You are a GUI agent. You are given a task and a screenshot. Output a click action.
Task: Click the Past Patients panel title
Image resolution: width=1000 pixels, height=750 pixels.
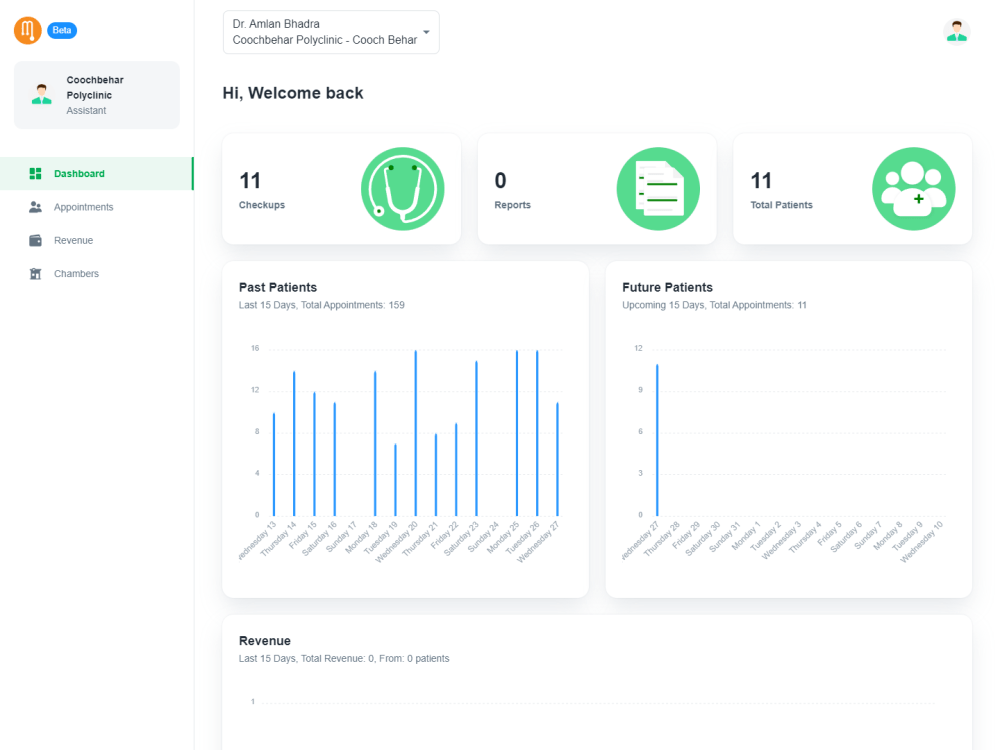[x=278, y=287]
